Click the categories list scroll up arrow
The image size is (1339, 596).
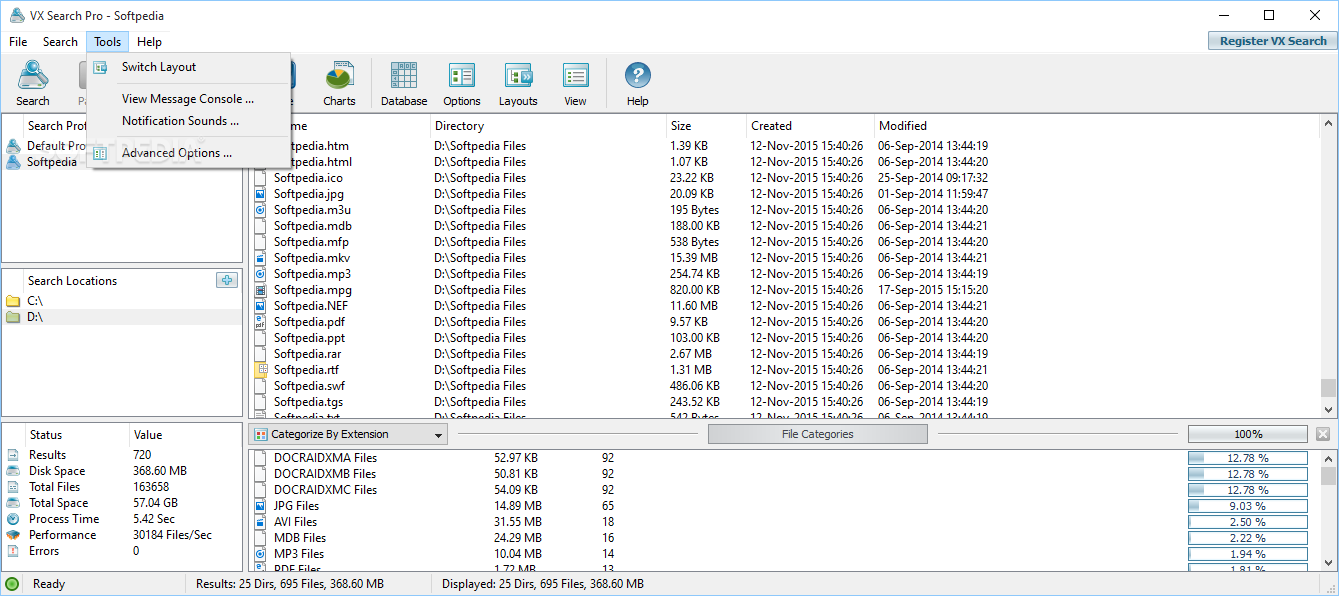click(1328, 458)
